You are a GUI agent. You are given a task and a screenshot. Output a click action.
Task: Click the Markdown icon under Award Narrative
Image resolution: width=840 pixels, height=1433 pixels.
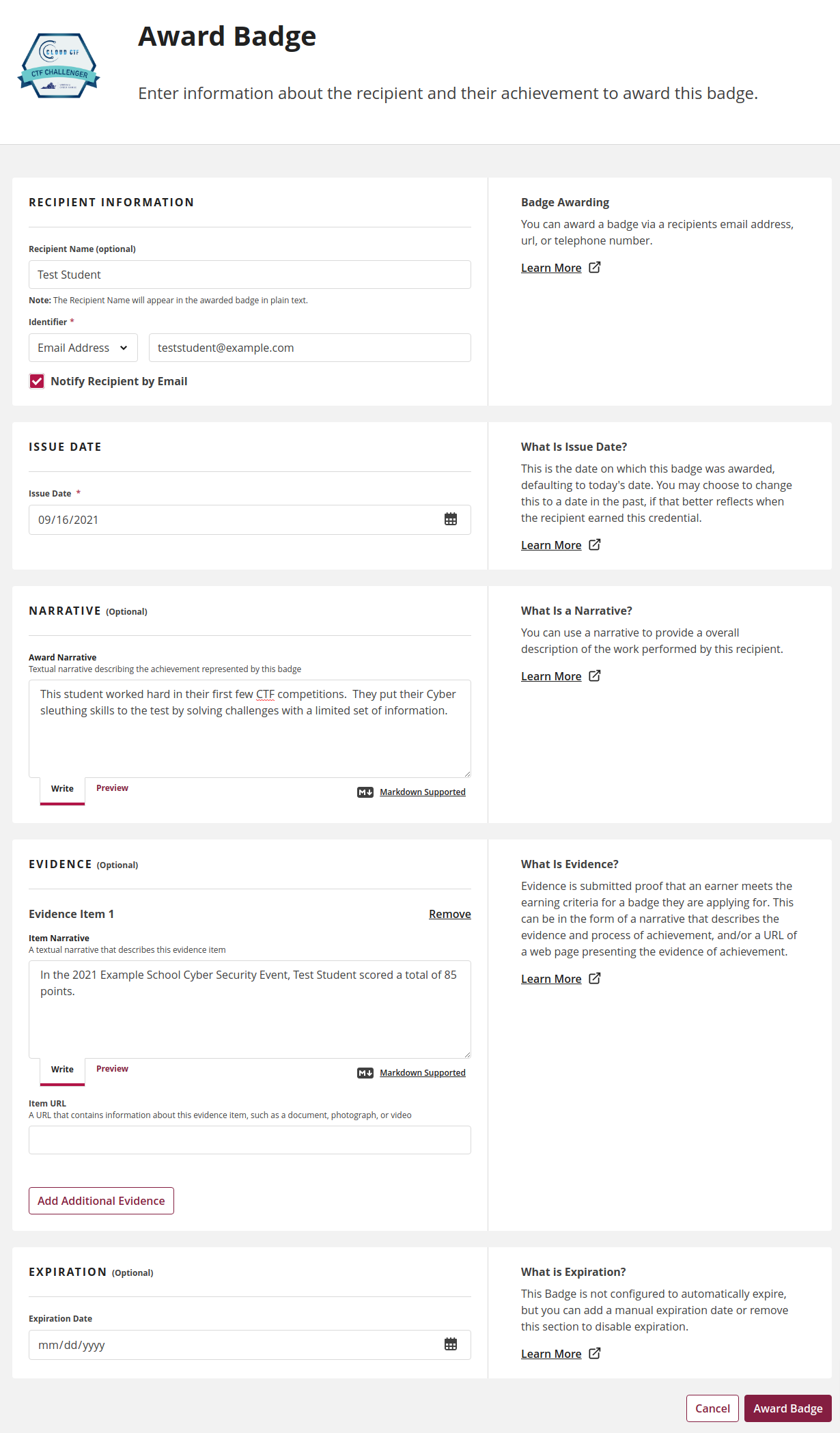click(x=365, y=792)
